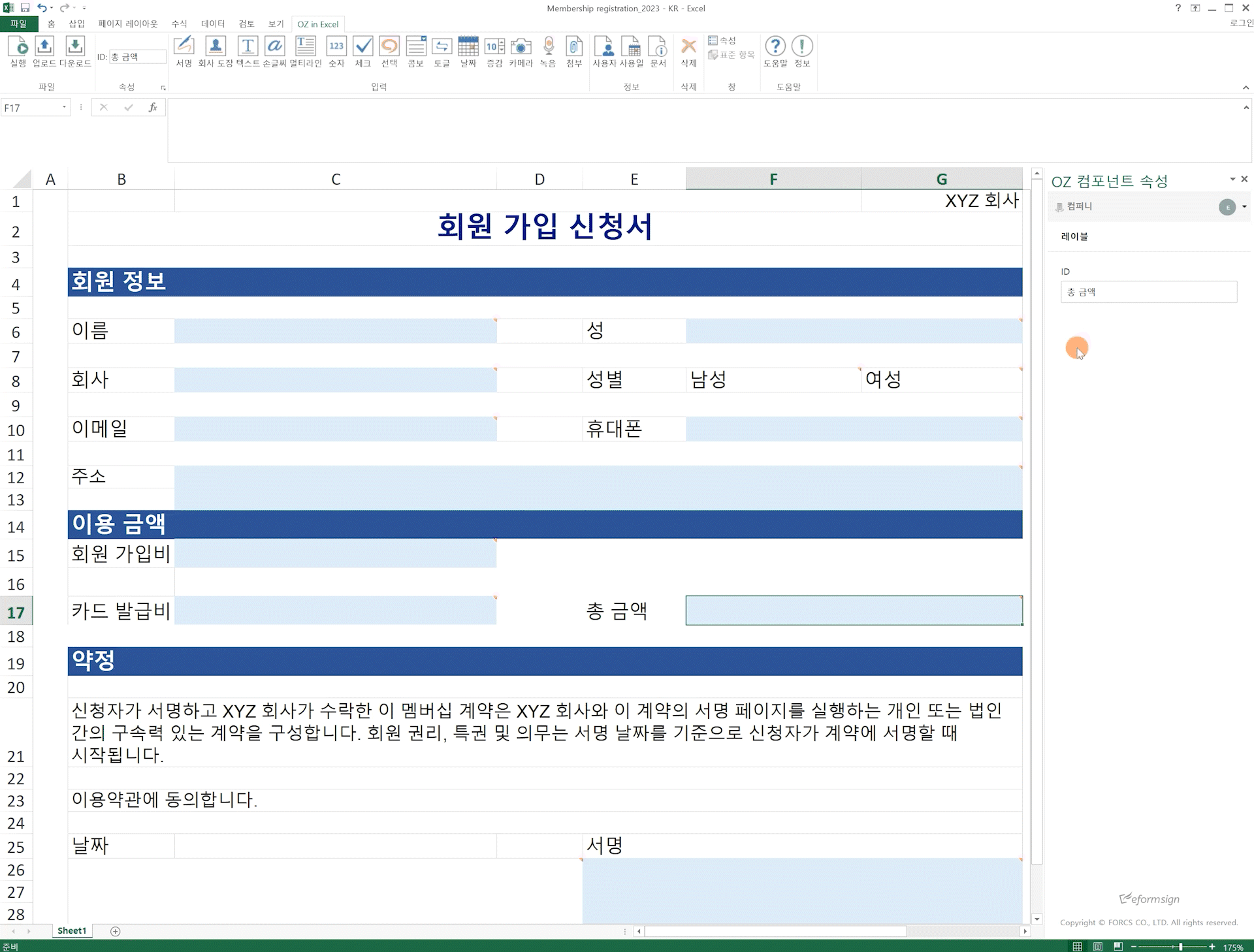Image resolution: width=1254 pixels, height=952 pixels.
Task: Insert a 회사 도장 company stamp
Action: point(216,52)
